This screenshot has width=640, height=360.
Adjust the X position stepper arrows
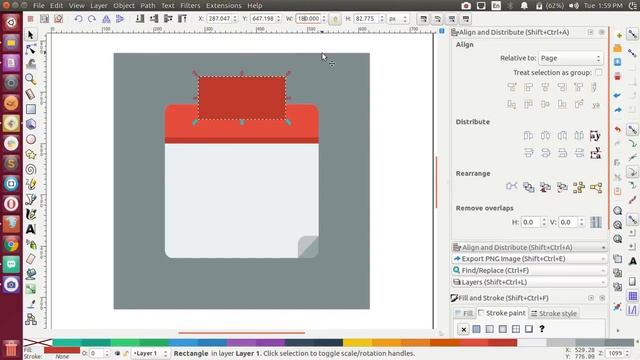pyautogui.click(x=235, y=19)
